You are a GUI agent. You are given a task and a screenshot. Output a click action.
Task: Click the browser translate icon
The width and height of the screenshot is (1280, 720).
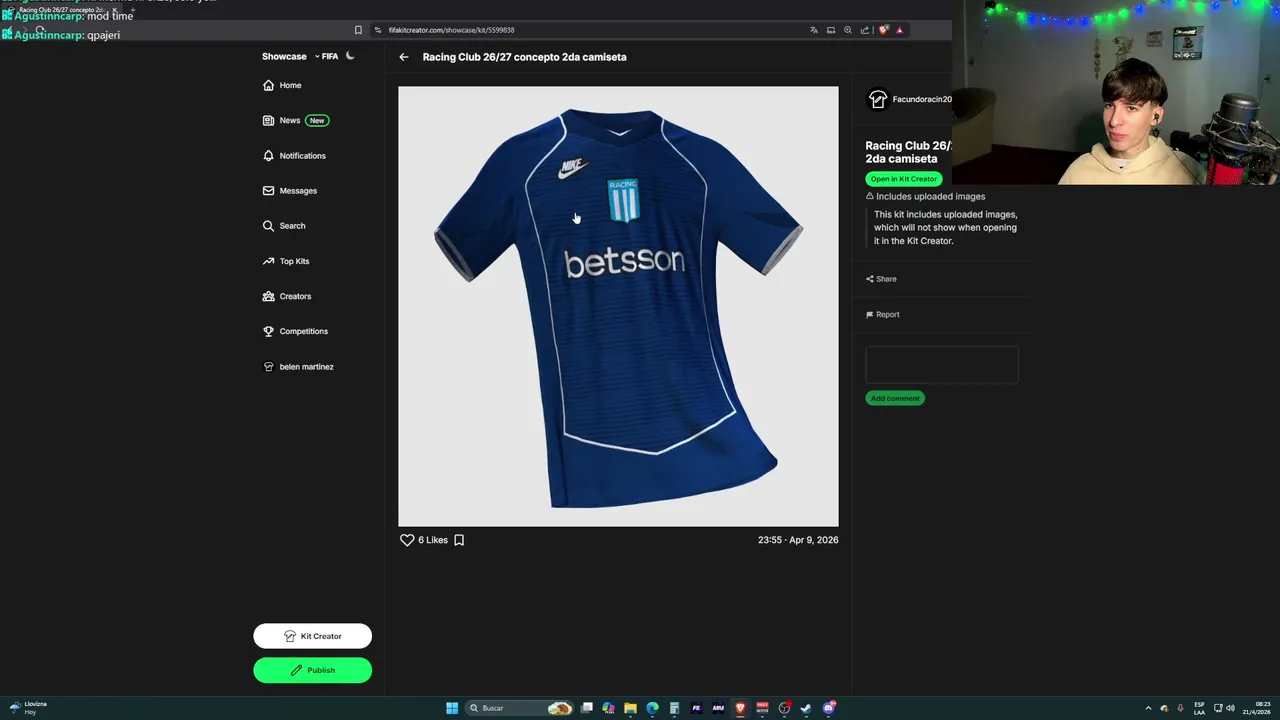(x=814, y=30)
